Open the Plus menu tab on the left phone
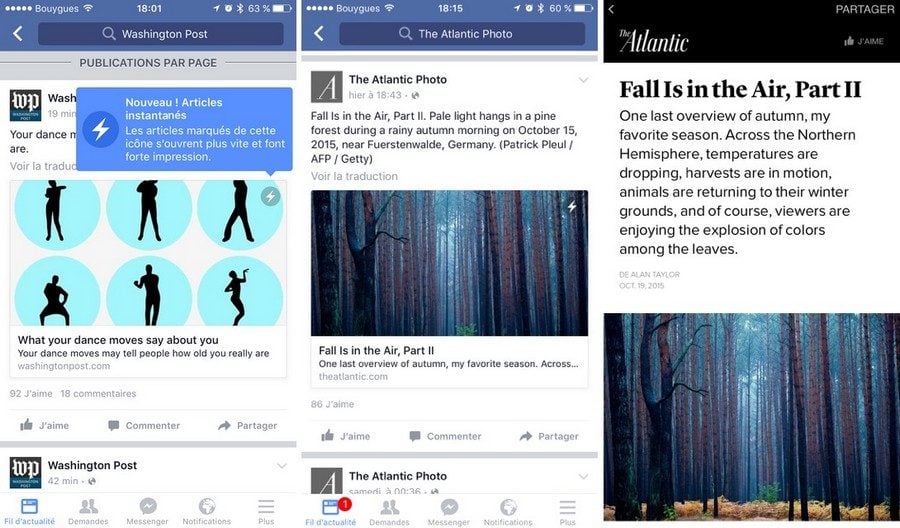 pyautogui.click(x=266, y=511)
